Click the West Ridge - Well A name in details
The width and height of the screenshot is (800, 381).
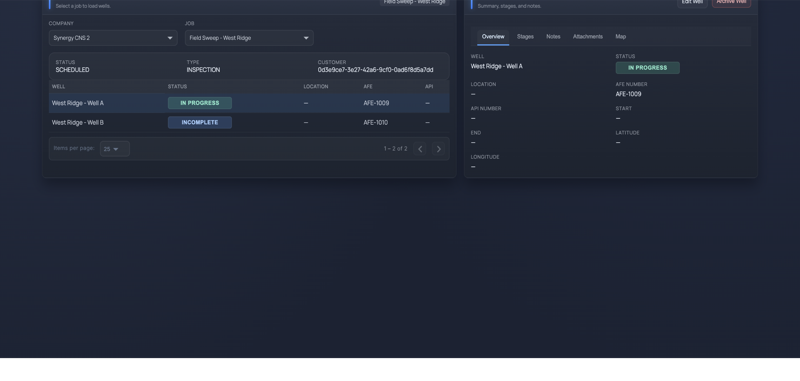tap(496, 66)
